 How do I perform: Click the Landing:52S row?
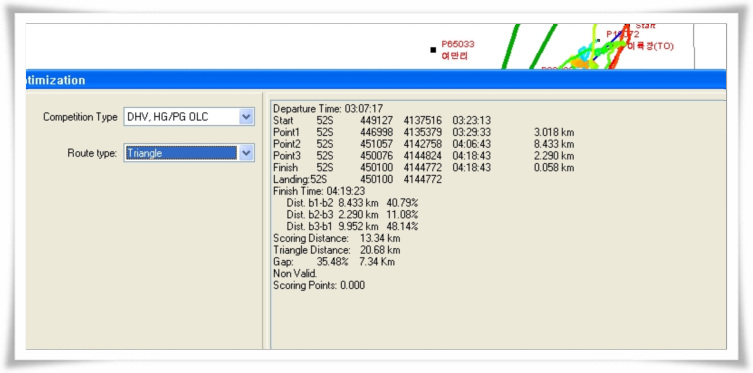[357, 180]
